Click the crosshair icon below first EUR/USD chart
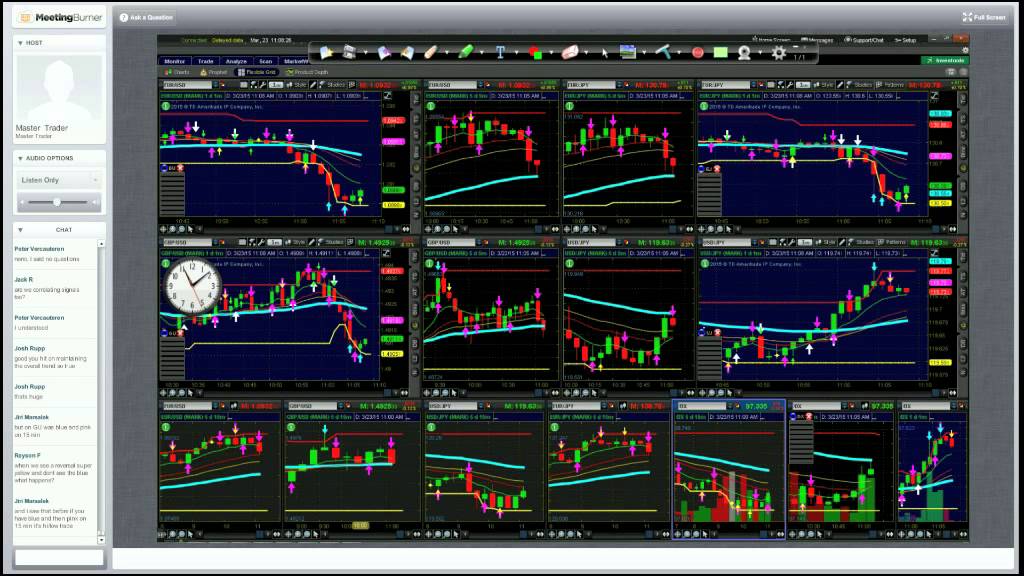The width and height of the screenshot is (1024, 576). click(164, 229)
